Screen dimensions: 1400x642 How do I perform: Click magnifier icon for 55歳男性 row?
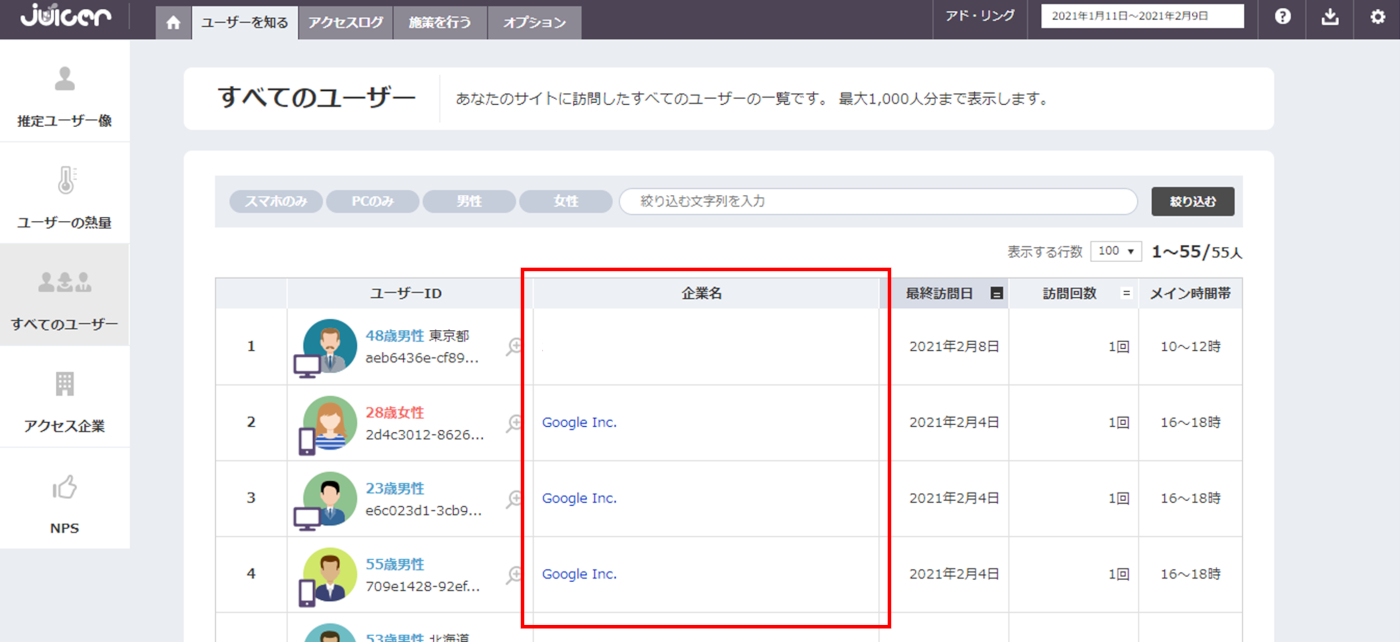pos(515,575)
